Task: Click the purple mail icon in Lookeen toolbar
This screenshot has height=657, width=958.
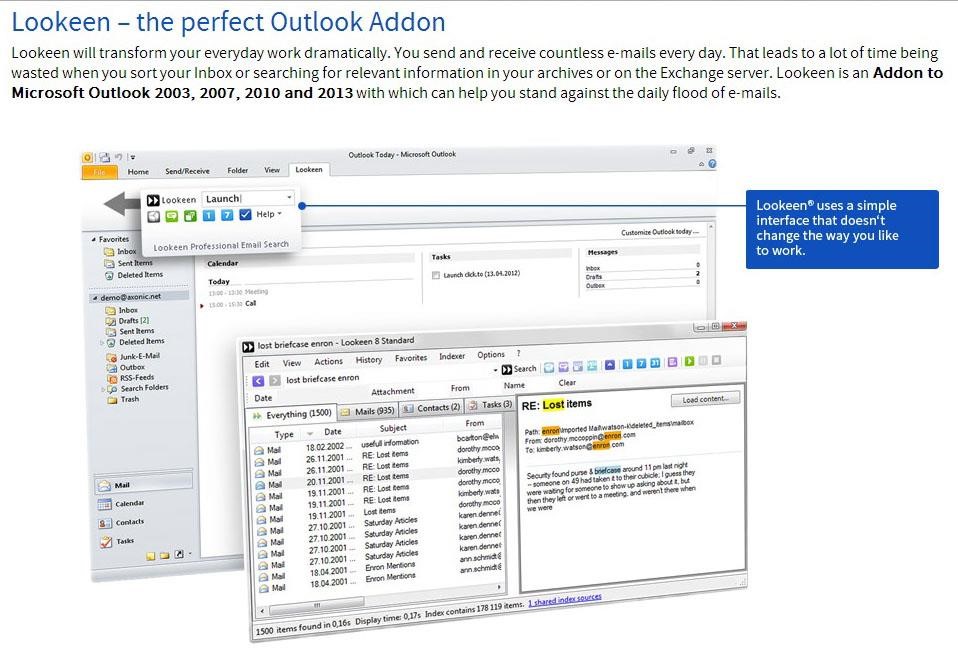Action: pyautogui.click(x=563, y=367)
